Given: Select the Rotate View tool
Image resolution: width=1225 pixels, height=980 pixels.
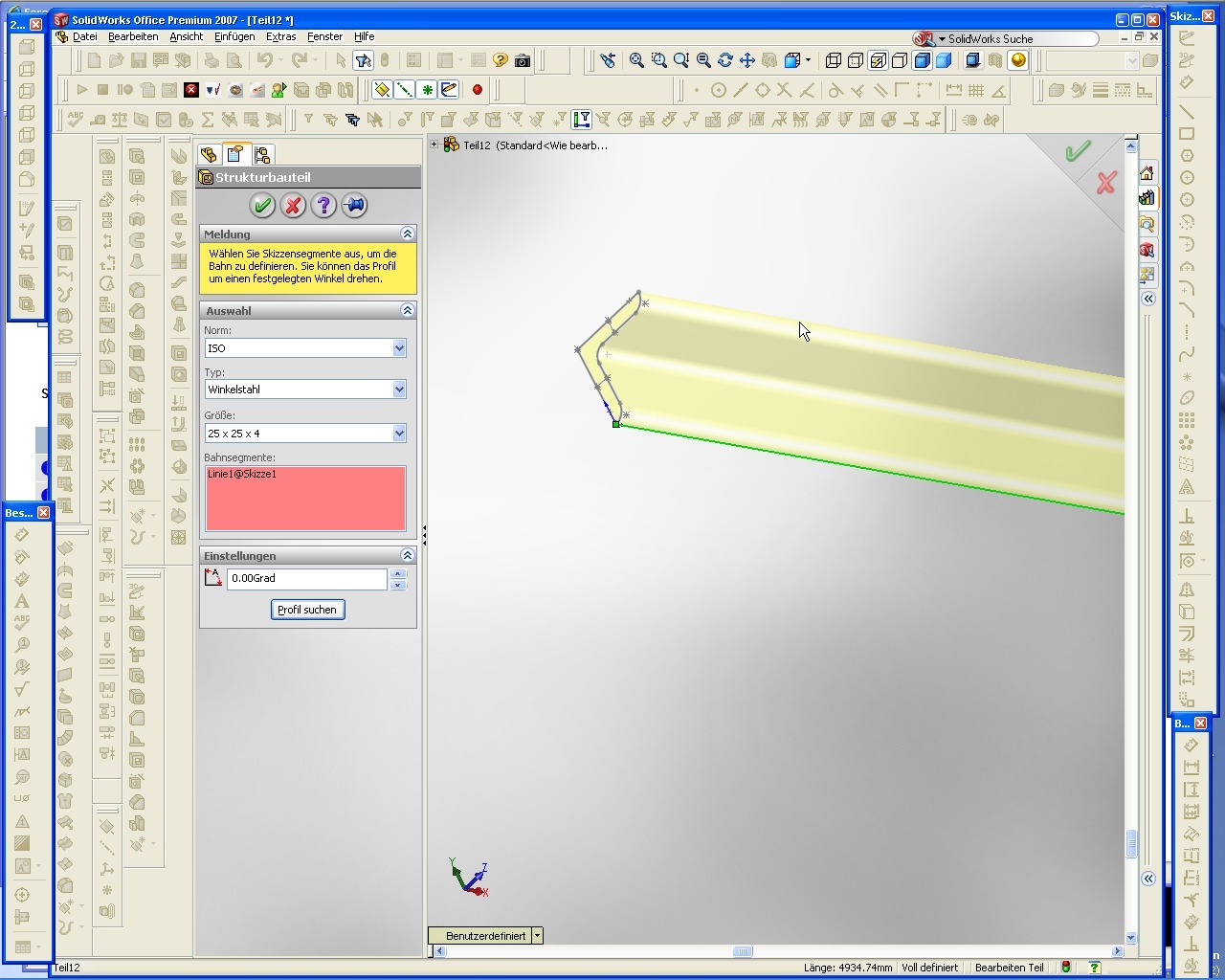Looking at the screenshot, I should [725, 60].
